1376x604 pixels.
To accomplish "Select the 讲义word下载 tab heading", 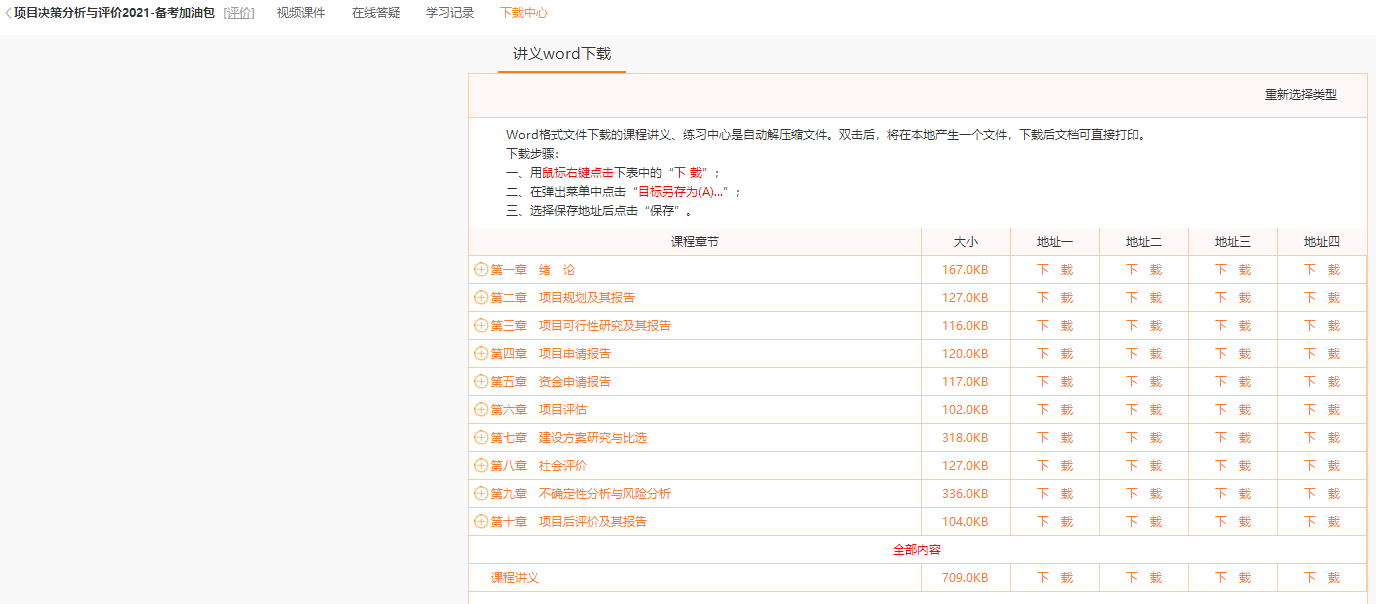I will 561,54.
